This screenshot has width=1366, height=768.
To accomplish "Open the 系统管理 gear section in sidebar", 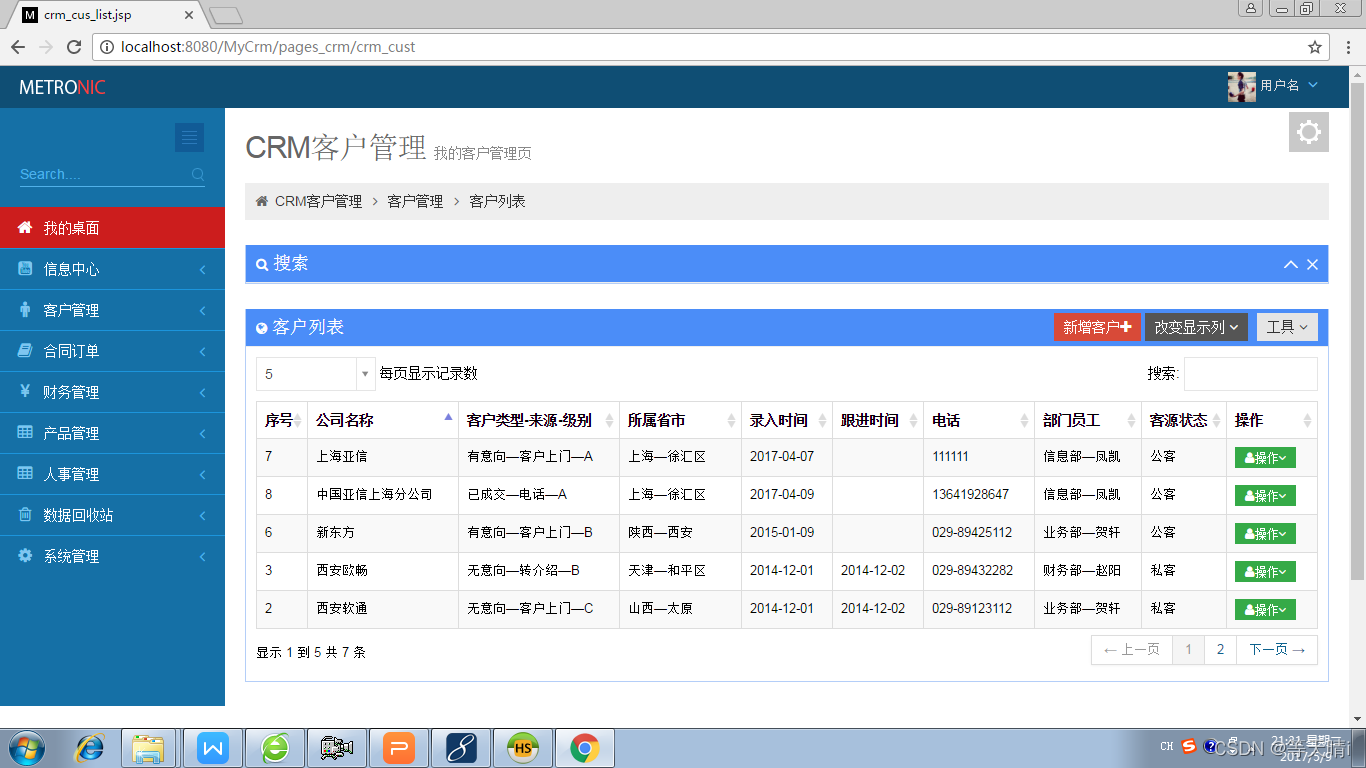I will [24, 556].
